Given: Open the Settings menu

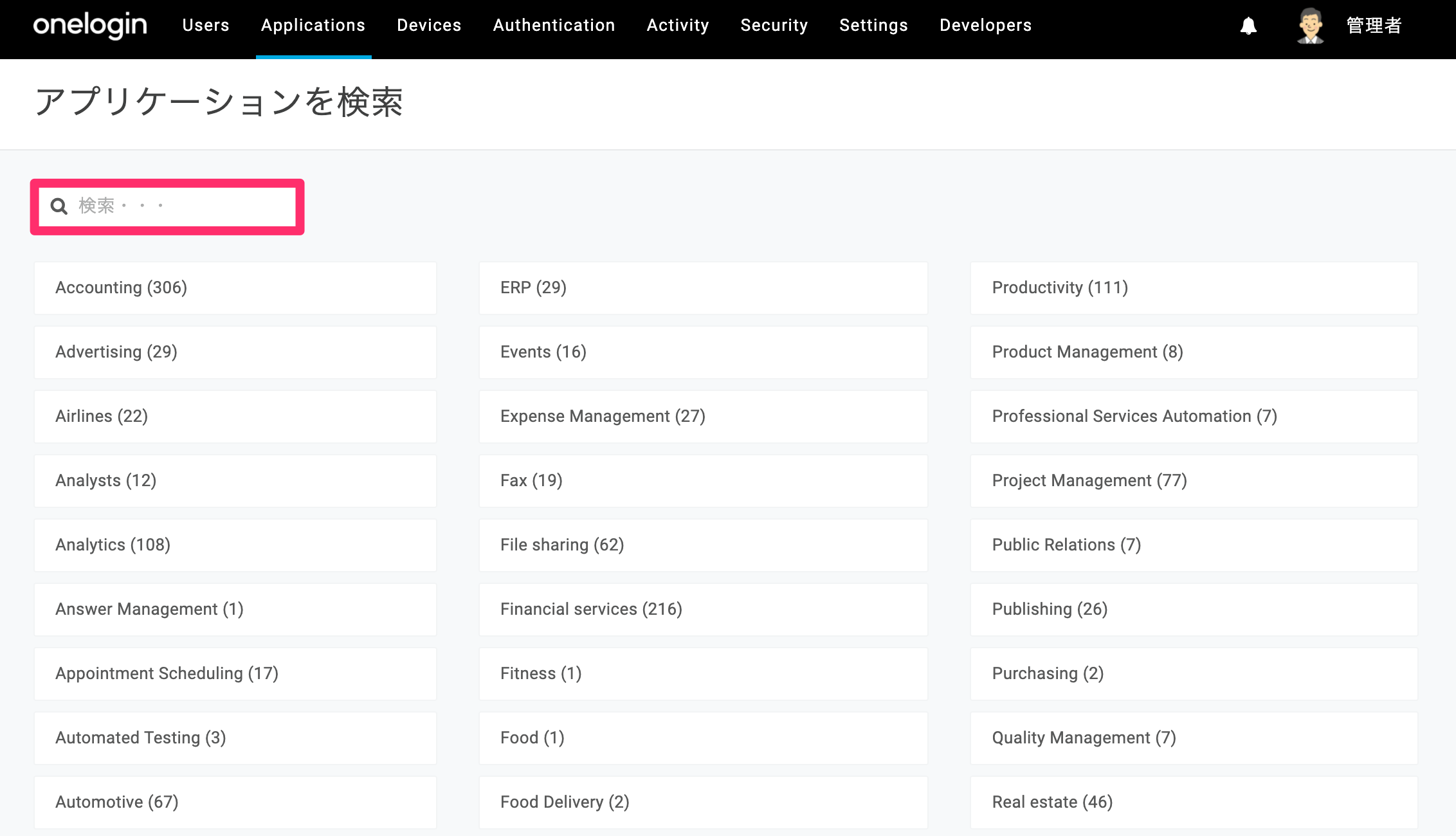Looking at the screenshot, I should pyautogui.click(x=873, y=25).
